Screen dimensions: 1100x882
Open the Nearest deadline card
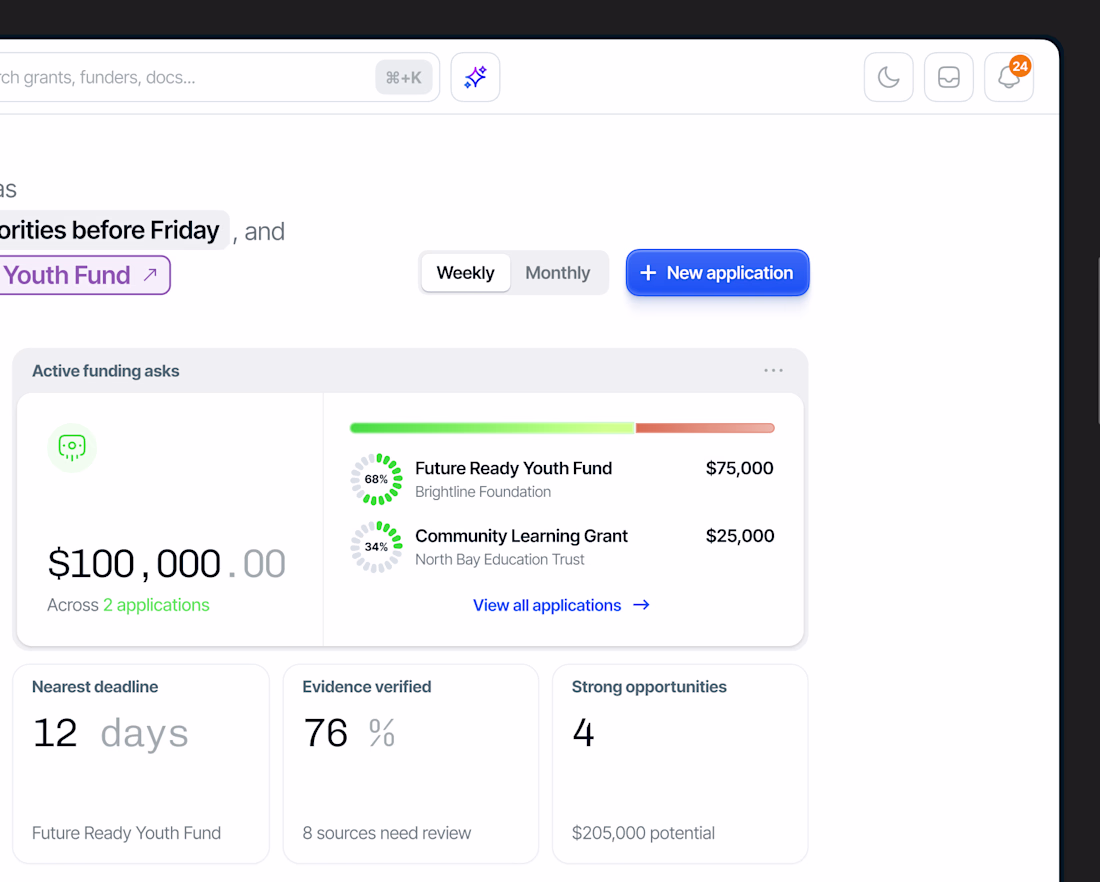(141, 764)
